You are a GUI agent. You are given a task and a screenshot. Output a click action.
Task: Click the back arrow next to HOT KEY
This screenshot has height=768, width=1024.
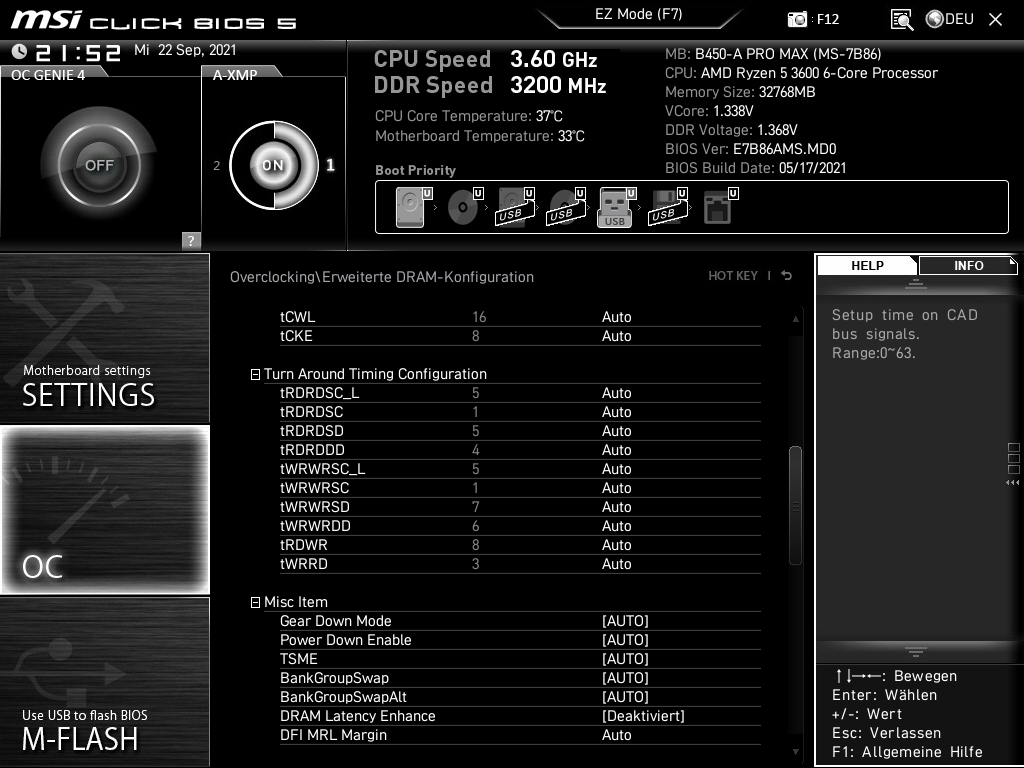pos(786,275)
